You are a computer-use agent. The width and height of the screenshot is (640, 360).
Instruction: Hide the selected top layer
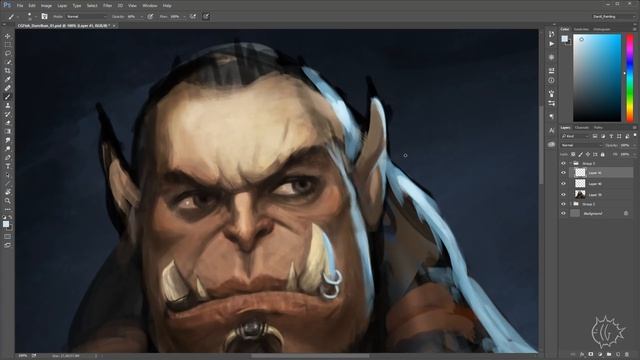(x=563, y=173)
